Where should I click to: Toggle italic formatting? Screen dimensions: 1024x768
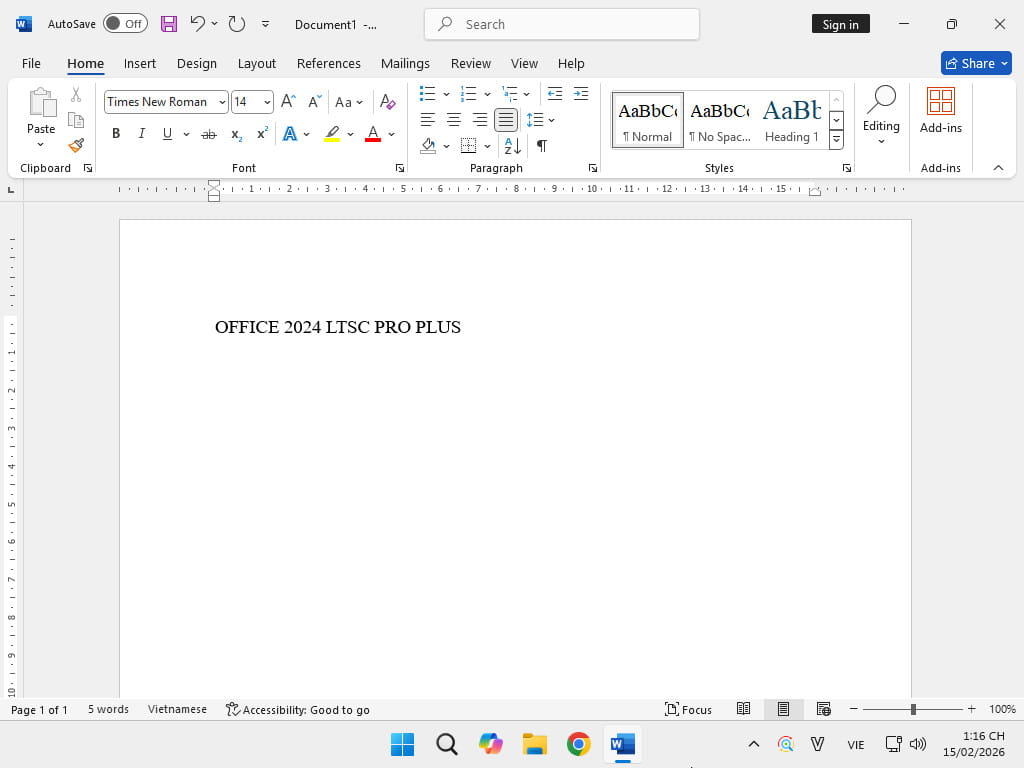click(x=141, y=134)
